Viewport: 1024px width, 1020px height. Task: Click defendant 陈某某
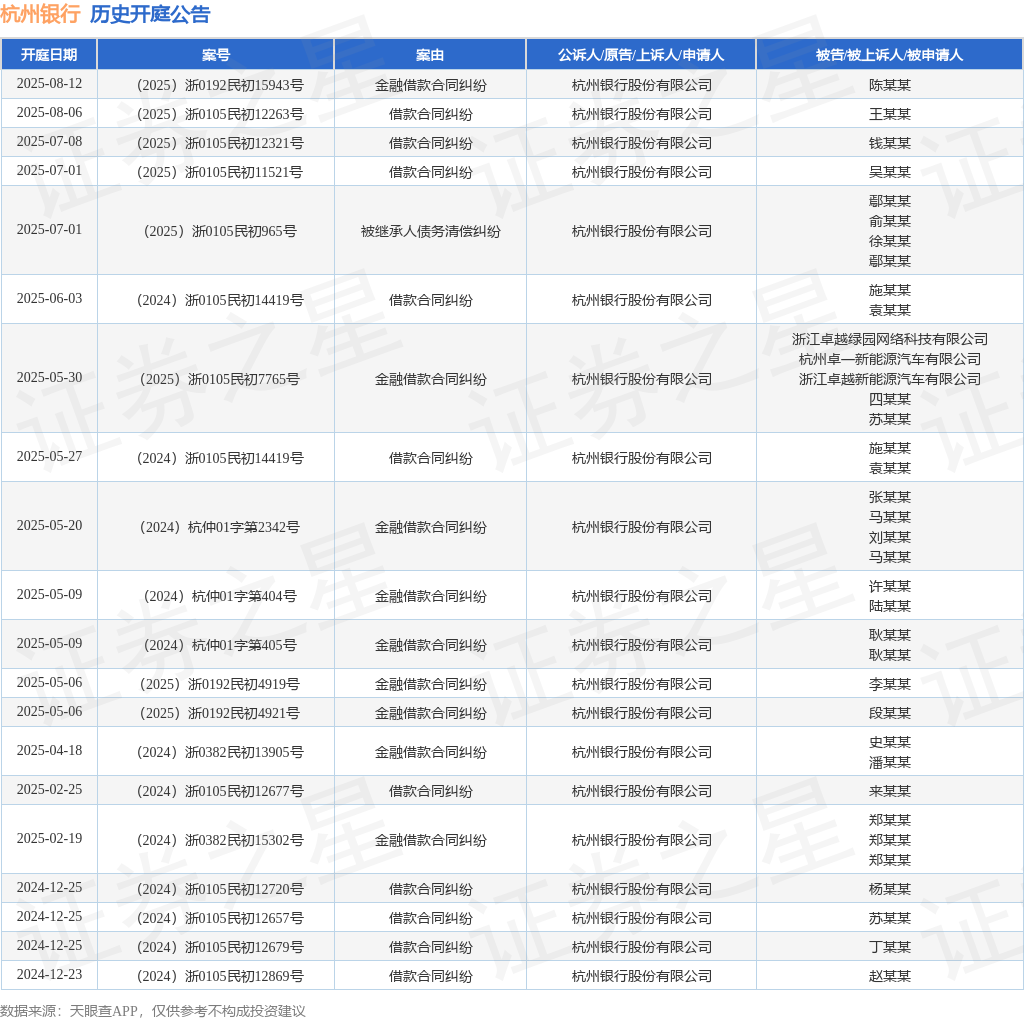[x=889, y=86]
